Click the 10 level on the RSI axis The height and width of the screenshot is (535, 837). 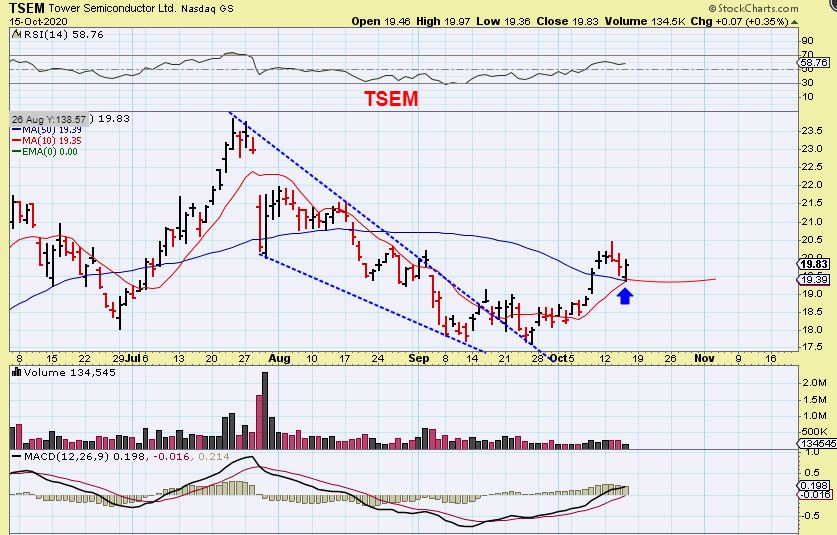coord(807,97)
